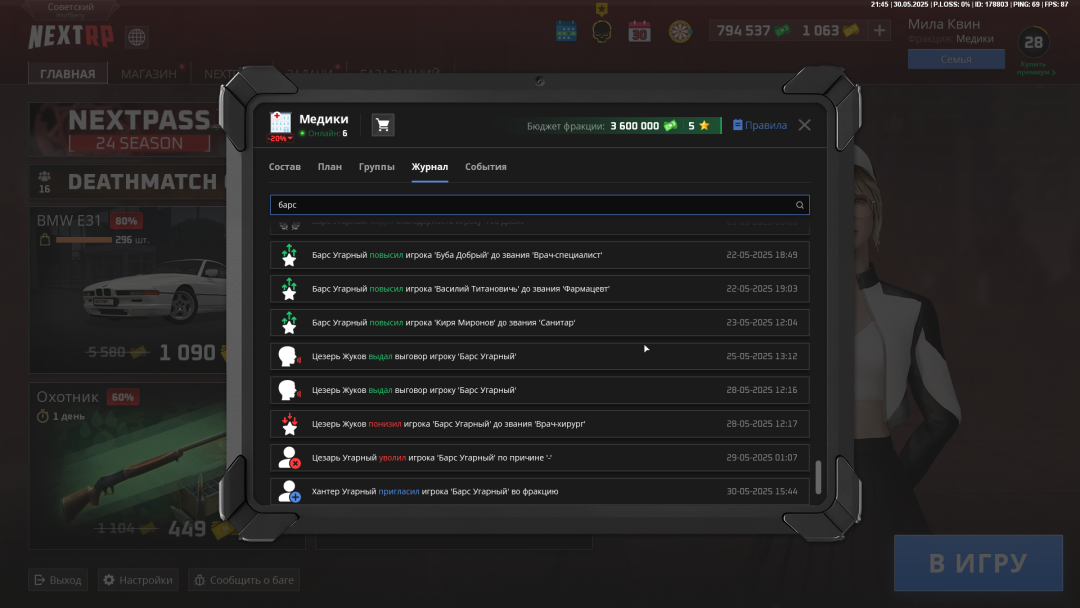Viewport: 1080px width, 608px height.
Task: Close the faction panel with the X
Action: pos(804,125)
